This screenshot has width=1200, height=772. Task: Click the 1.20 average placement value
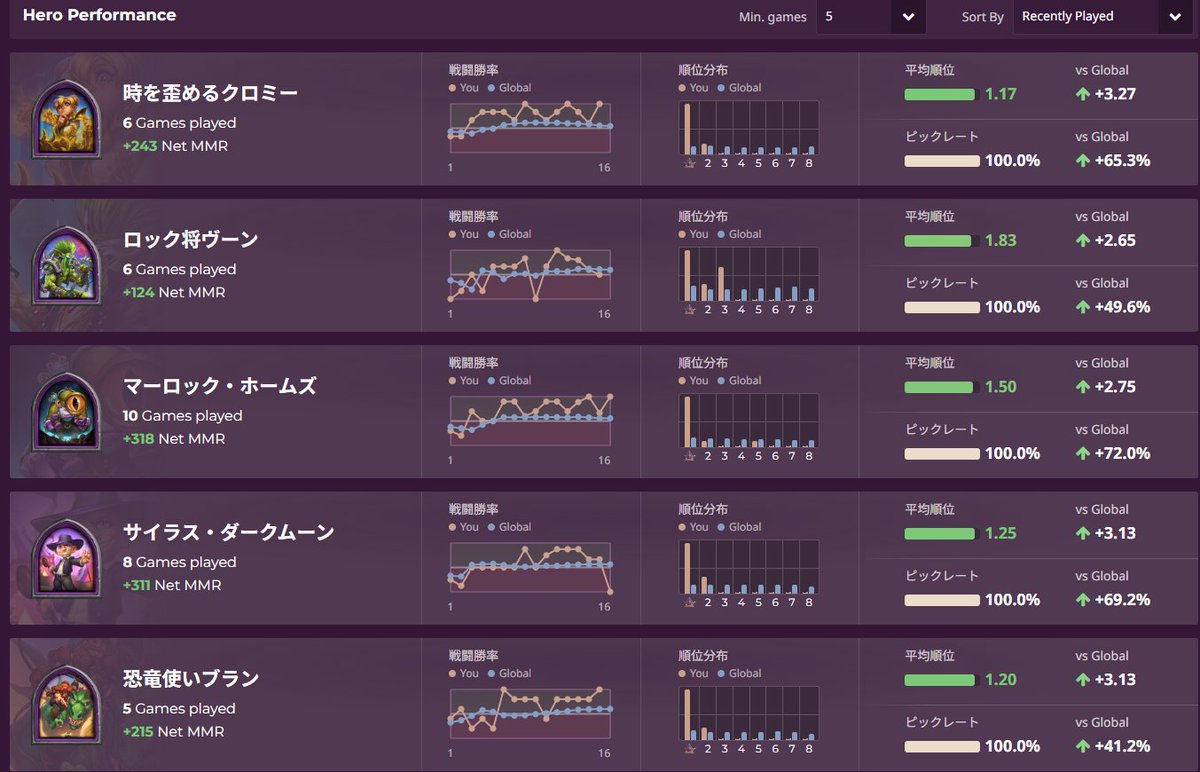pos(1001,680)
